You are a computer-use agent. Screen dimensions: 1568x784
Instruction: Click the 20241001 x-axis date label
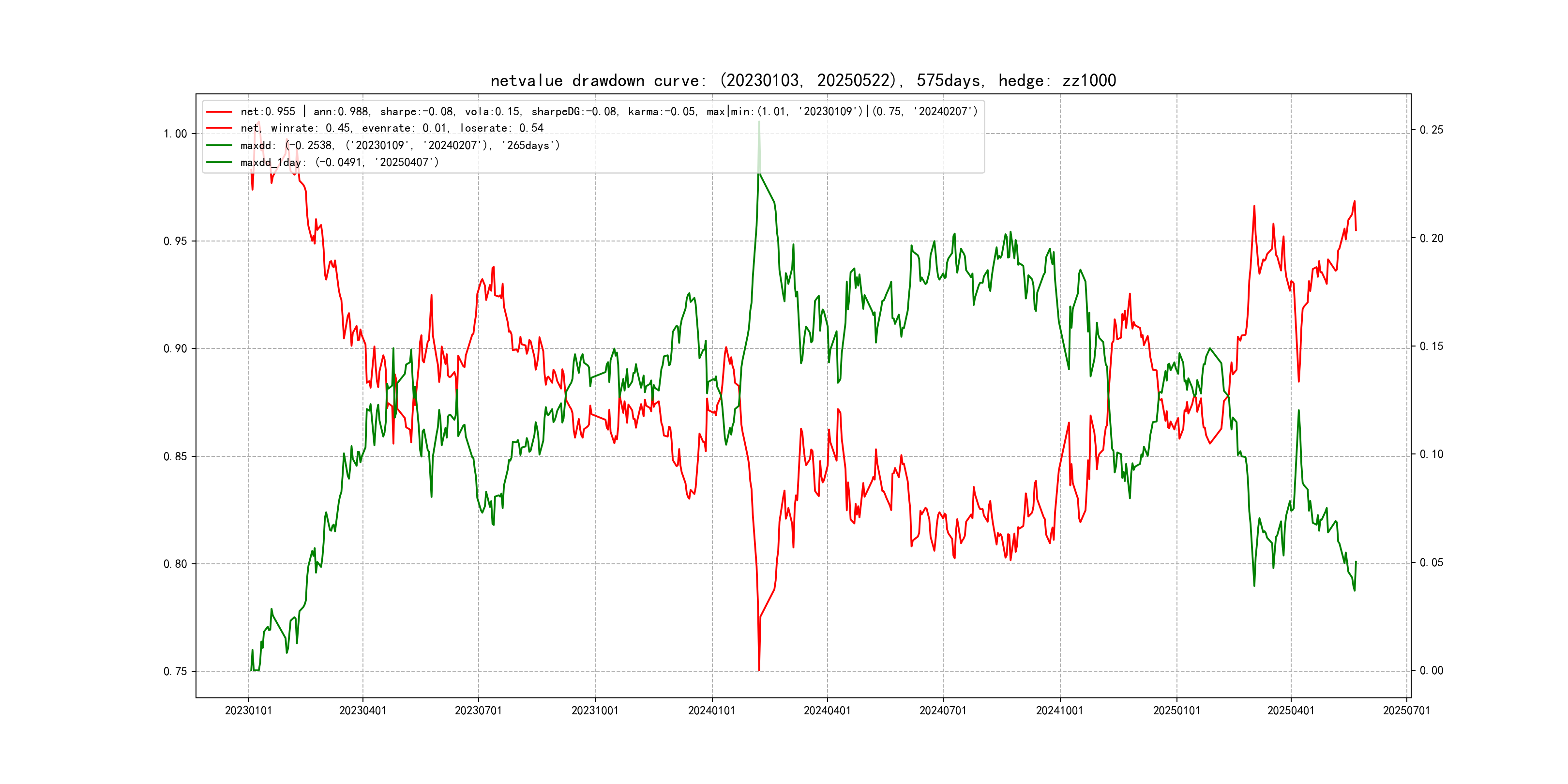tap(1059, 710)
